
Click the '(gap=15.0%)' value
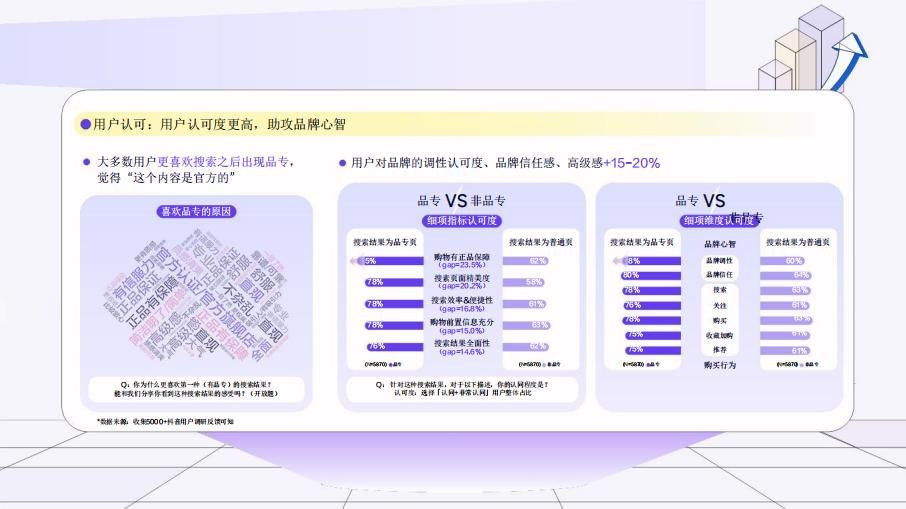point(462,330)
